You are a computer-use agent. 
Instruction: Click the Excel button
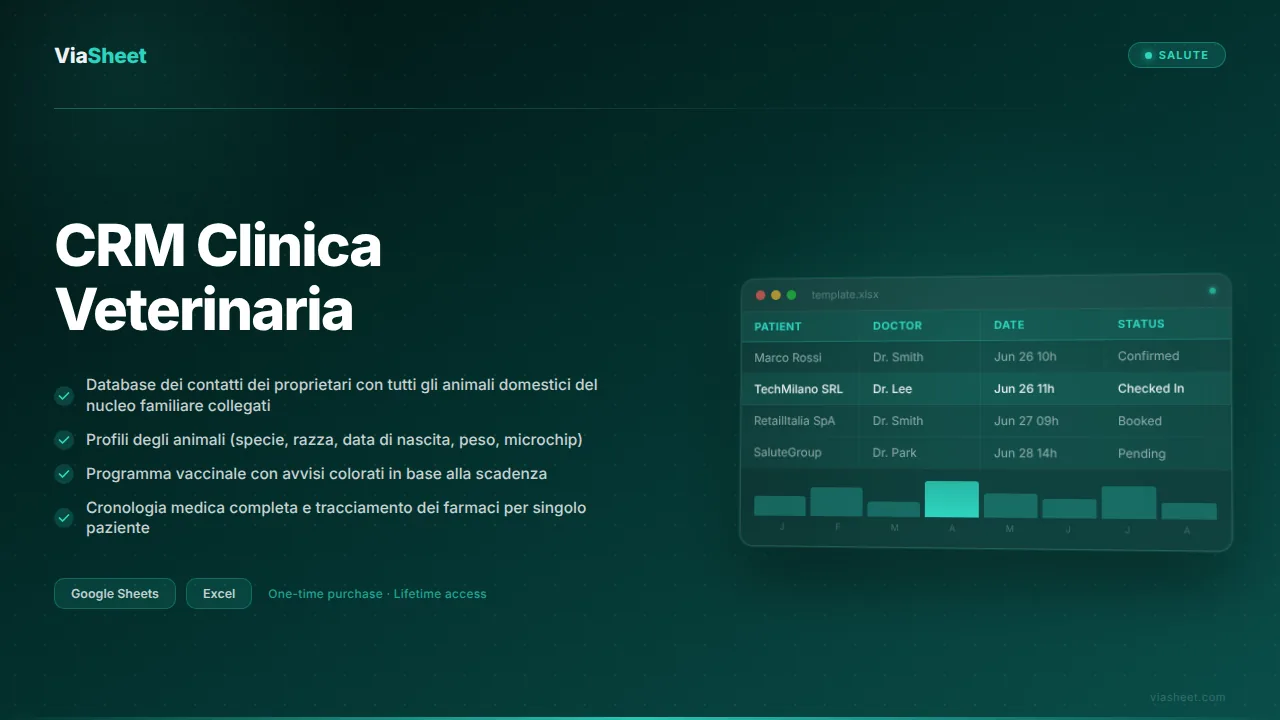(219, 593)
